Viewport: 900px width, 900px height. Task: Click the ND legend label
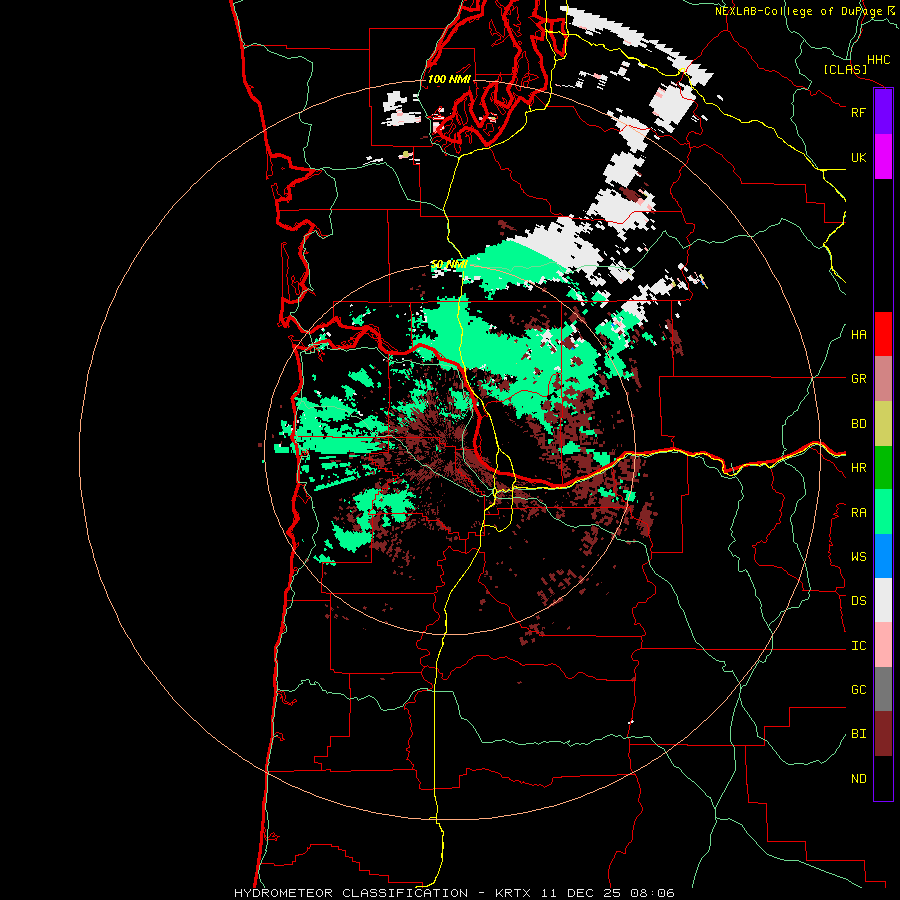[x=858, y=779]
